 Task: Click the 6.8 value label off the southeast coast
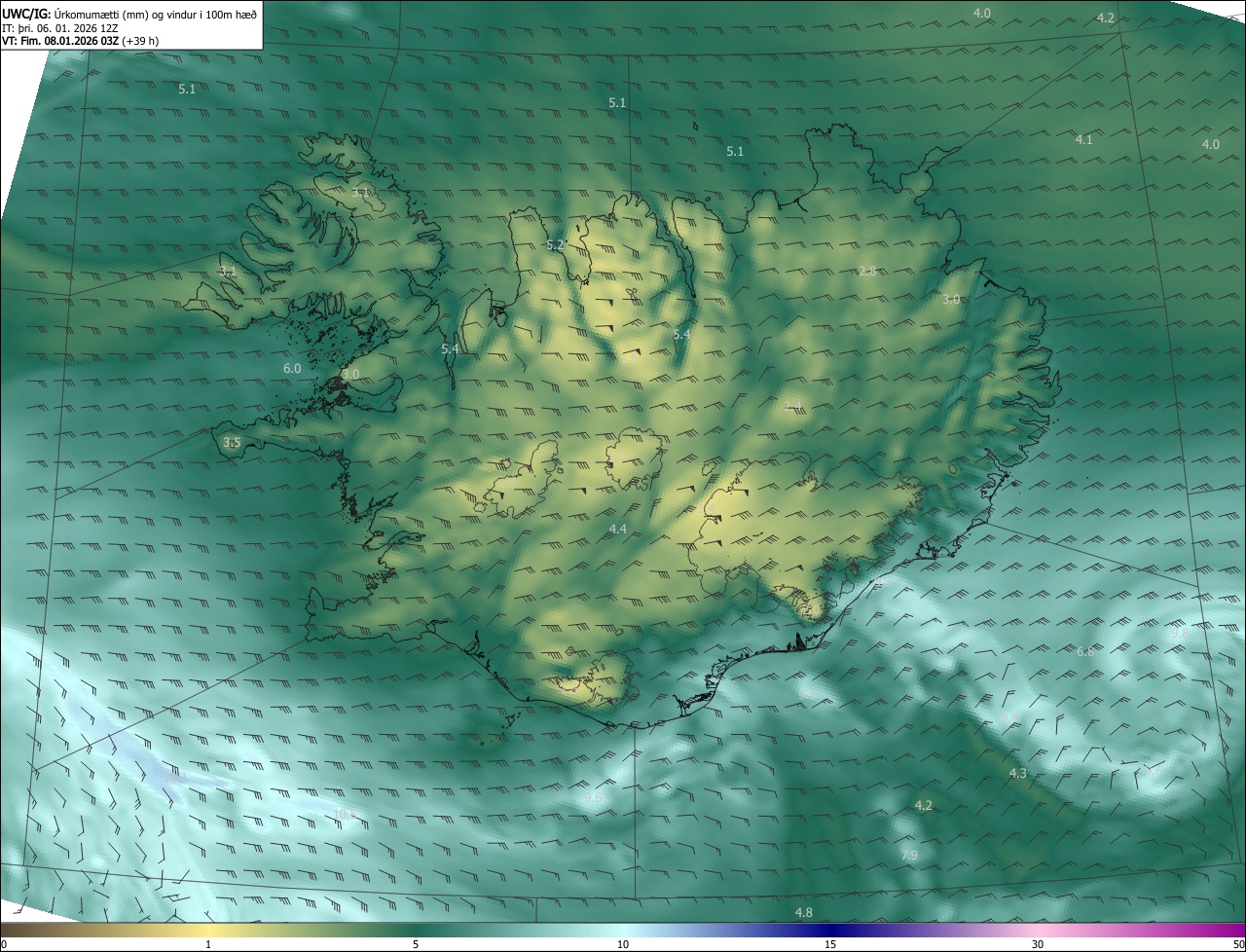(1085, 652)
